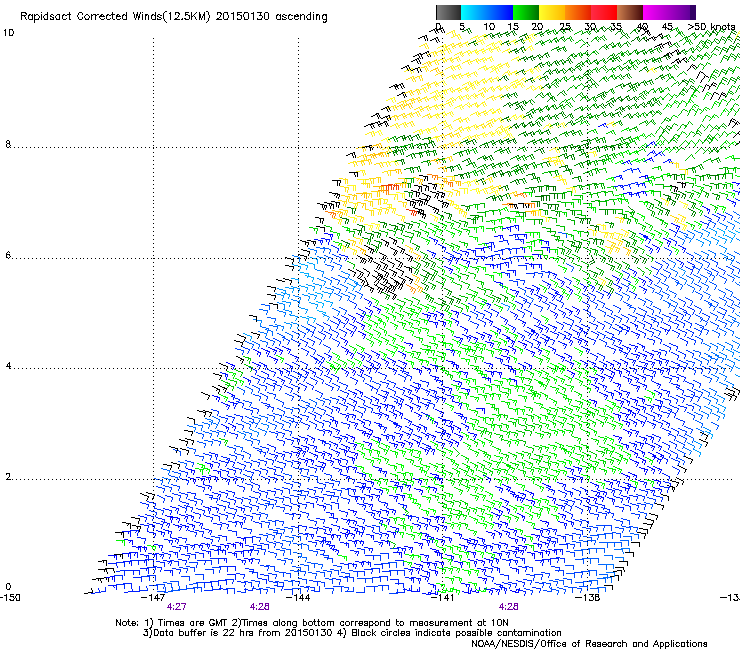Click the purple time stamp '4:27'
The image size is (740, 650).
(x=177, y=607)
